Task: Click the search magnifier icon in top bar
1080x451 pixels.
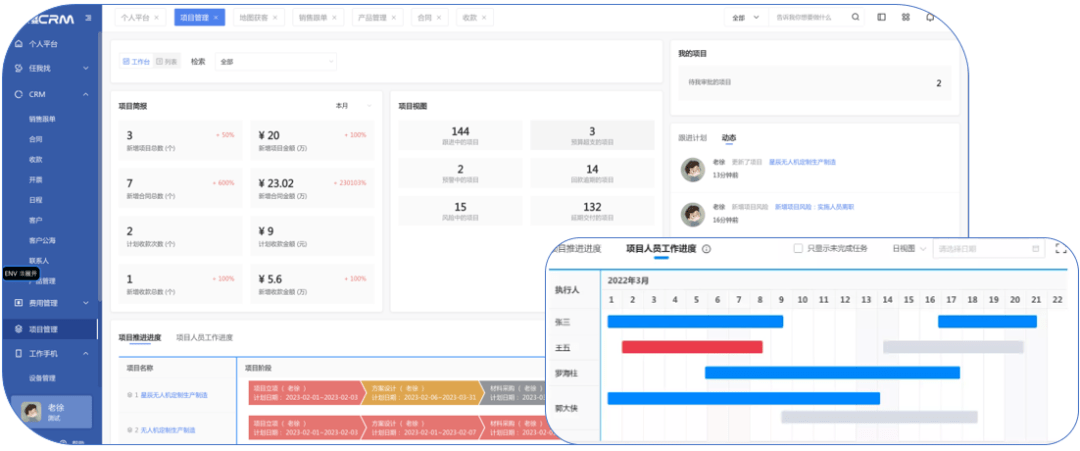Action: pos(855,17)
